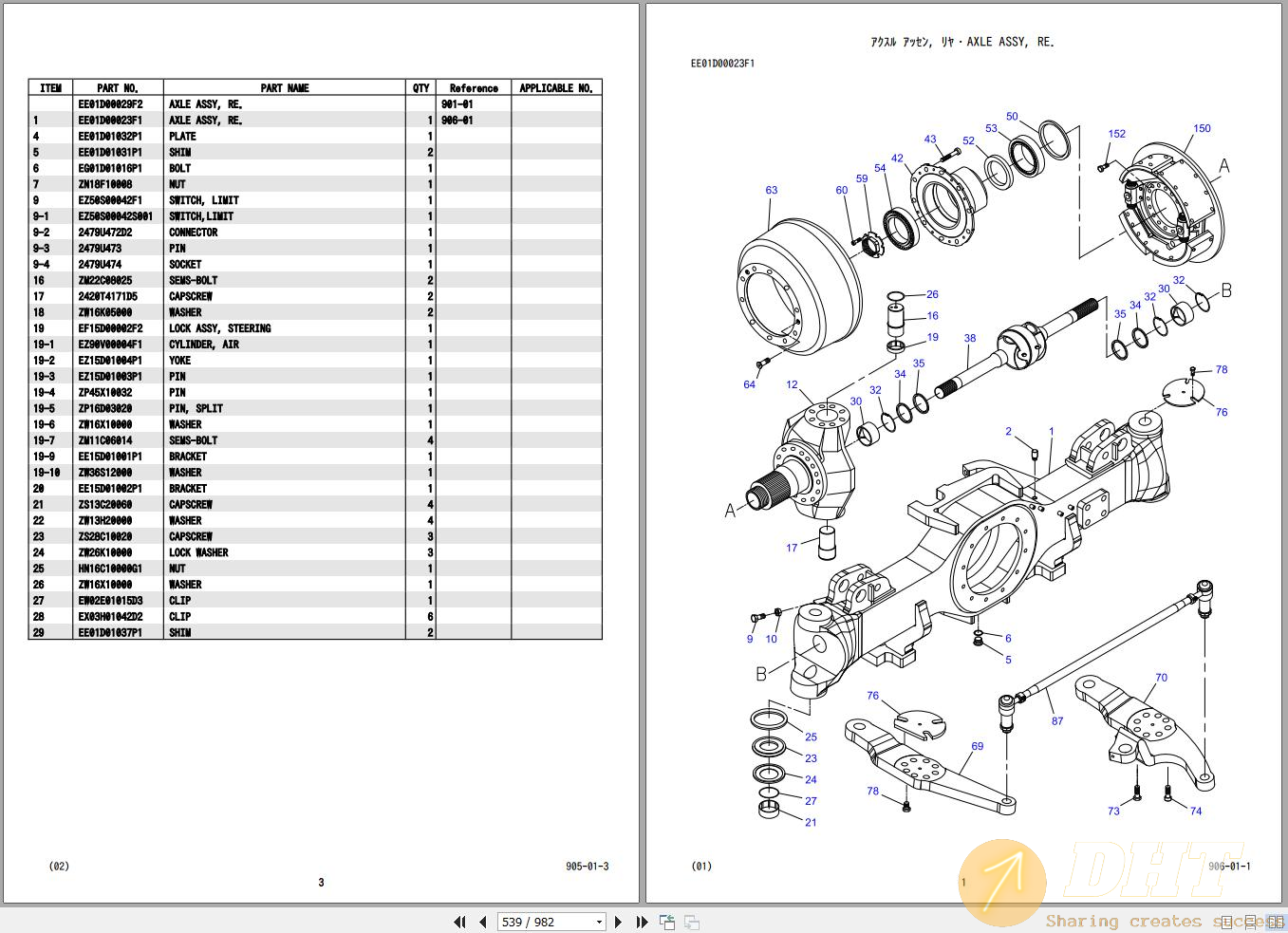
Task: Click callout number 17 on the diagram
Action: coord(792,548)
